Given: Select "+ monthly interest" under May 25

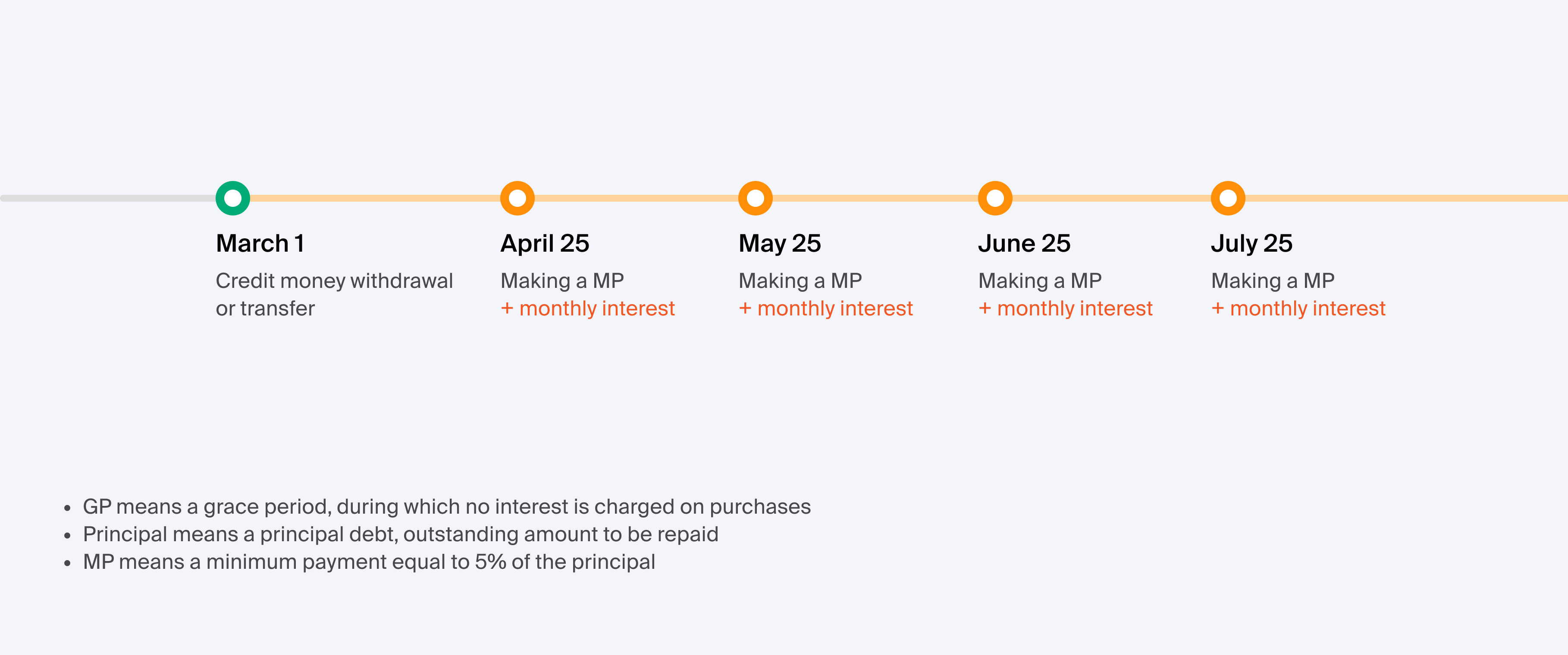Looking at the screenshot, I should point(825,309).
